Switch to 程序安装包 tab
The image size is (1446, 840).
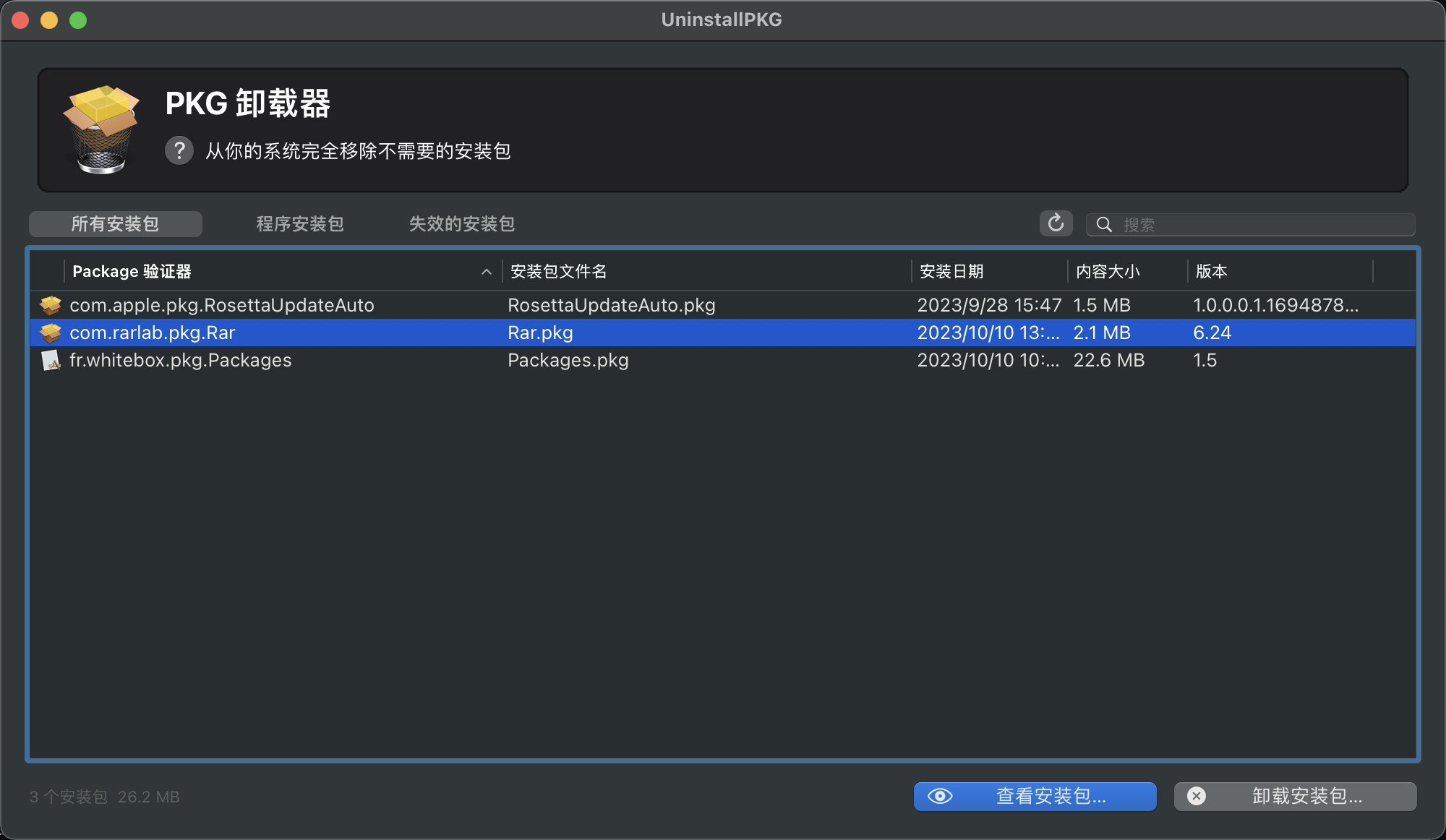(x=300, y=224)
